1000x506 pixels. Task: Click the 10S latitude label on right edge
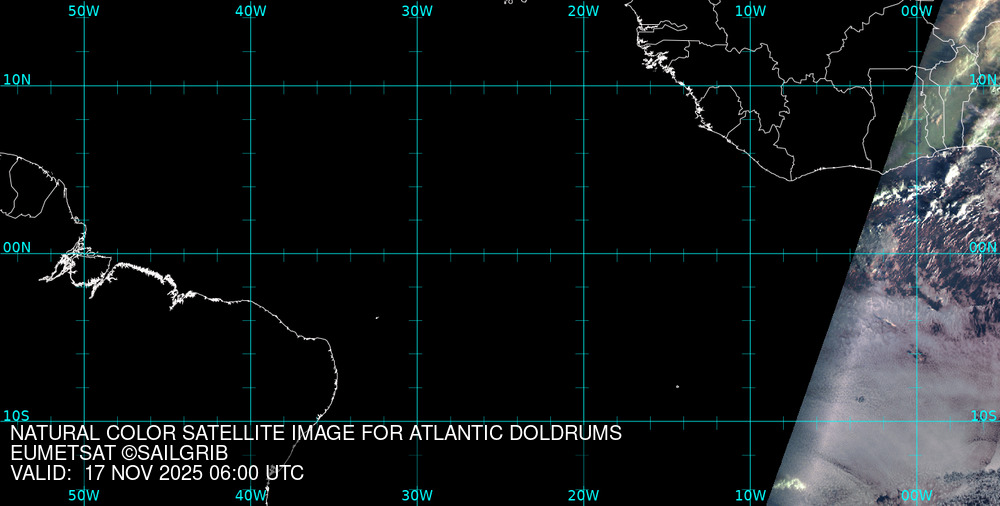coord(984,415)
